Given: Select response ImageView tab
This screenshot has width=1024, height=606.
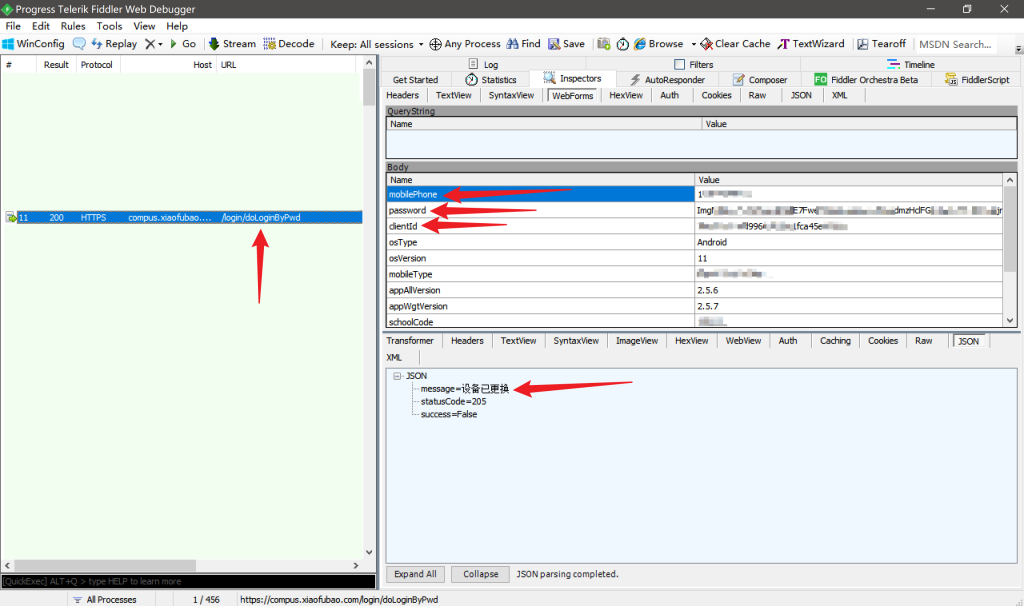Looking at the screenshot, I should pos(637,341).
